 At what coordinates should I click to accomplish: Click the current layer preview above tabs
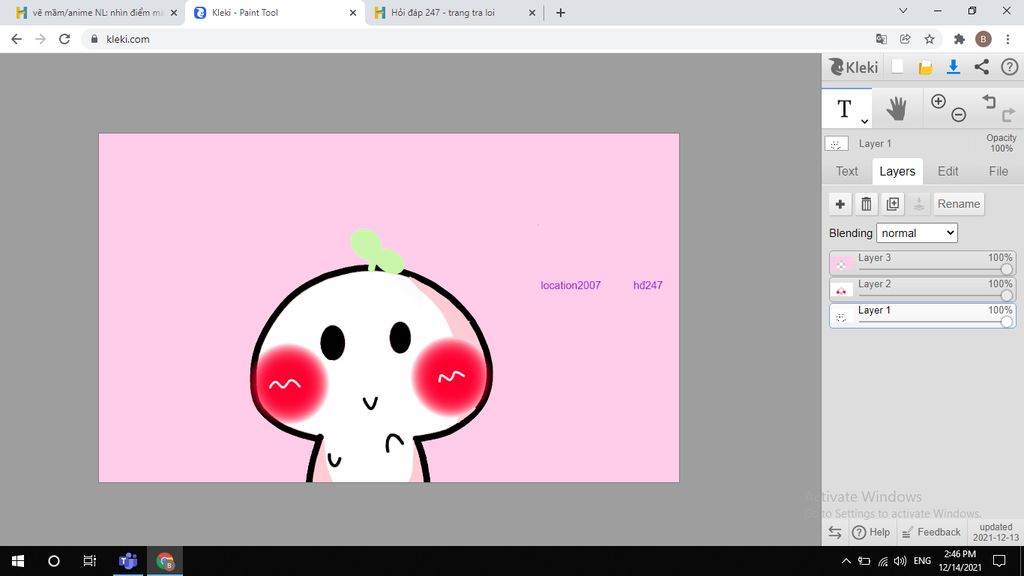pos(837,144)
